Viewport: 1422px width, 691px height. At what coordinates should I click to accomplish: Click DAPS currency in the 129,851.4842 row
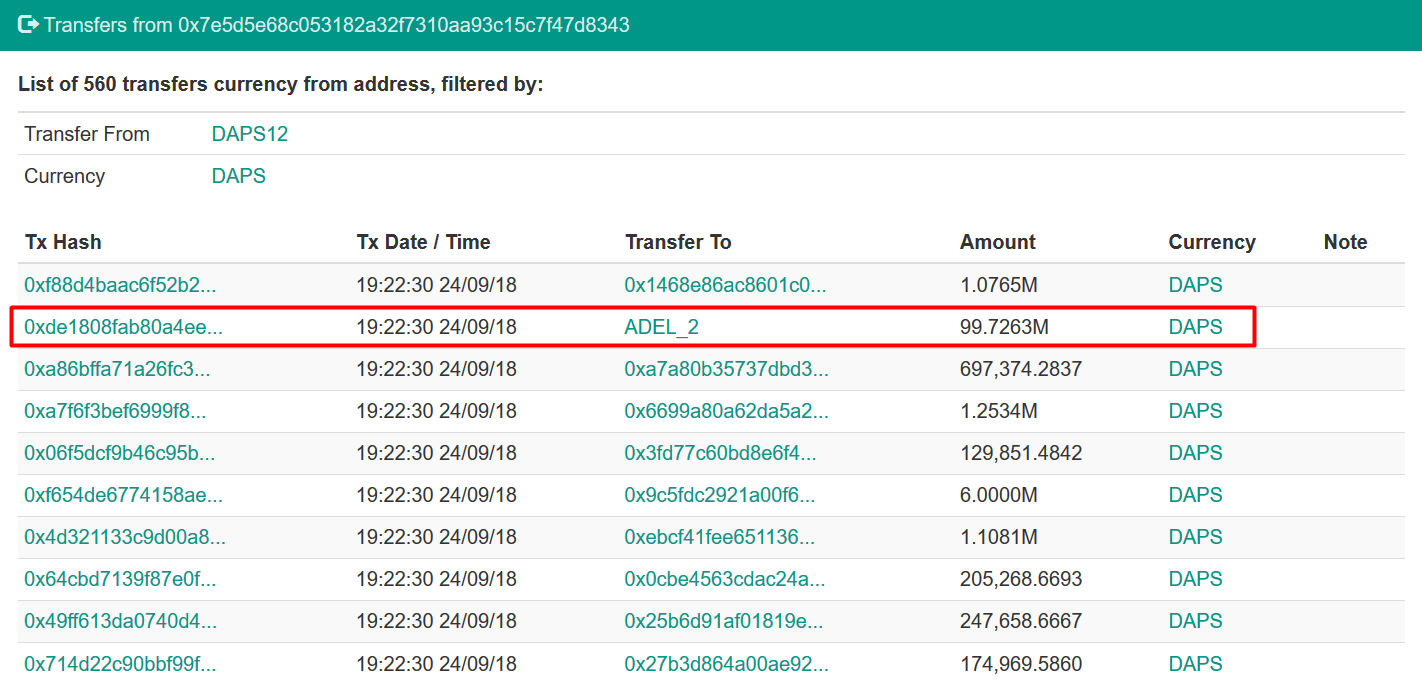coord(1195,453)
